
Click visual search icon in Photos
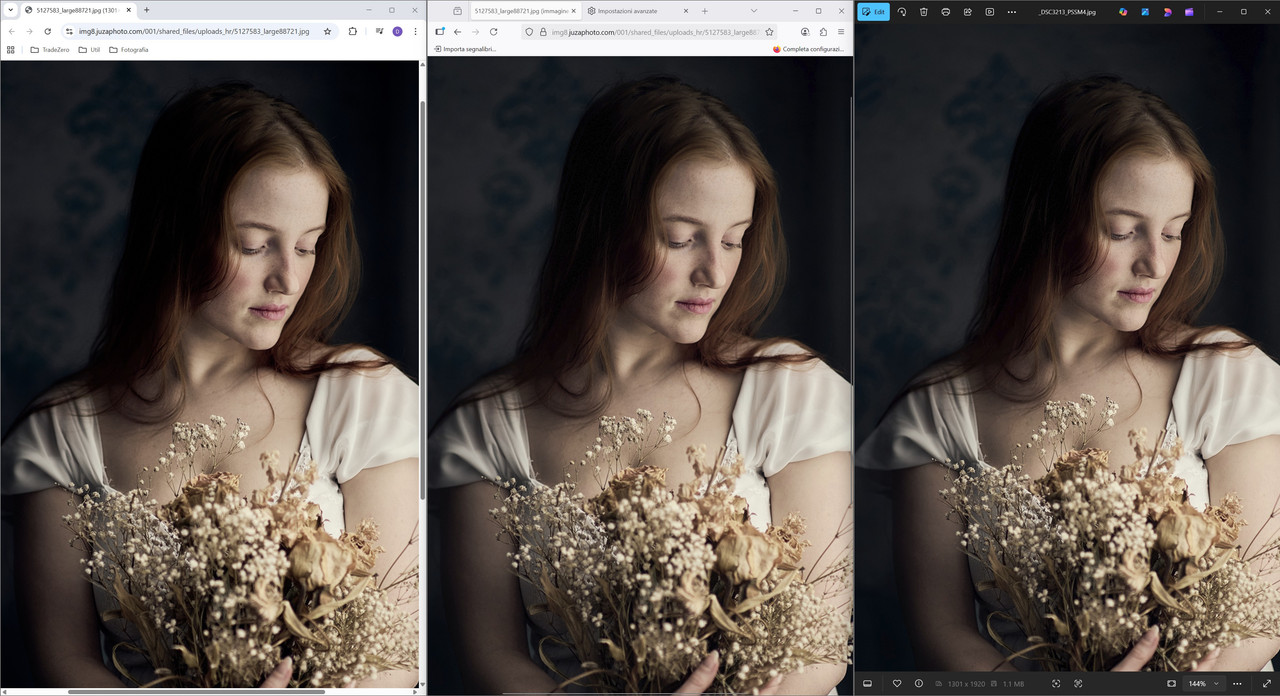click(x=1056, y=683)
